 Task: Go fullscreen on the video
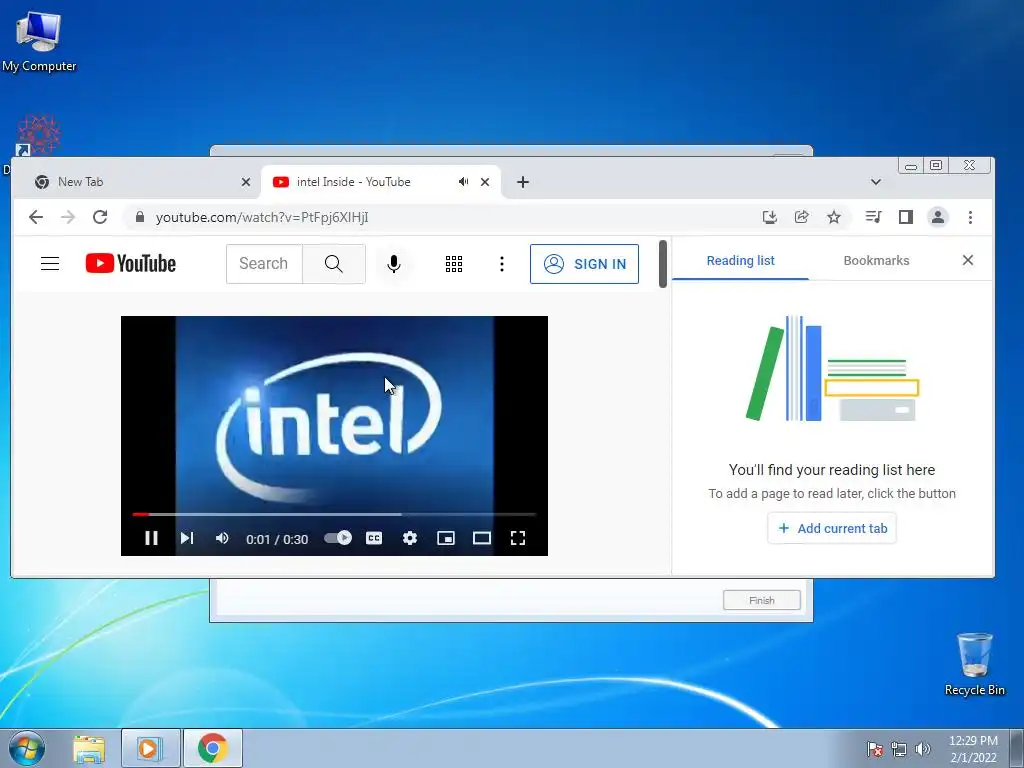tap(518, 538)
